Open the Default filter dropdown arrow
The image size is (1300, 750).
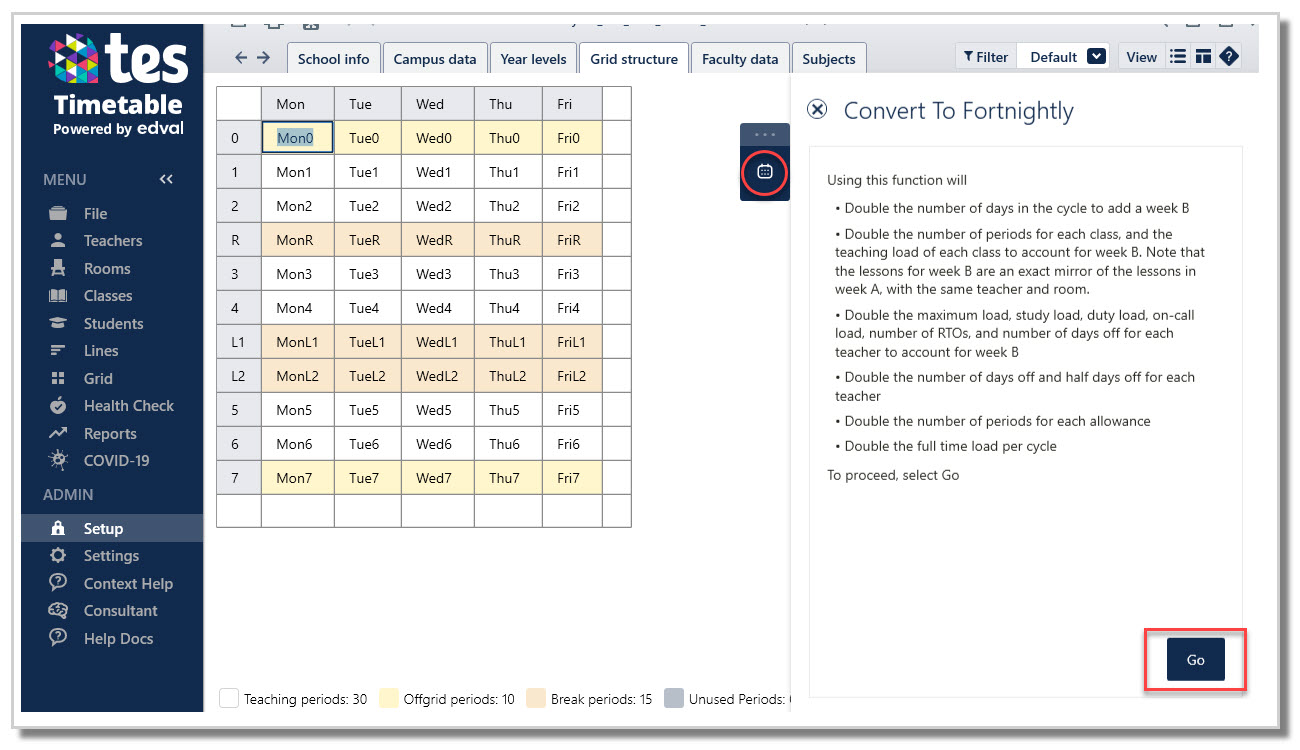tap(1096, 57)
